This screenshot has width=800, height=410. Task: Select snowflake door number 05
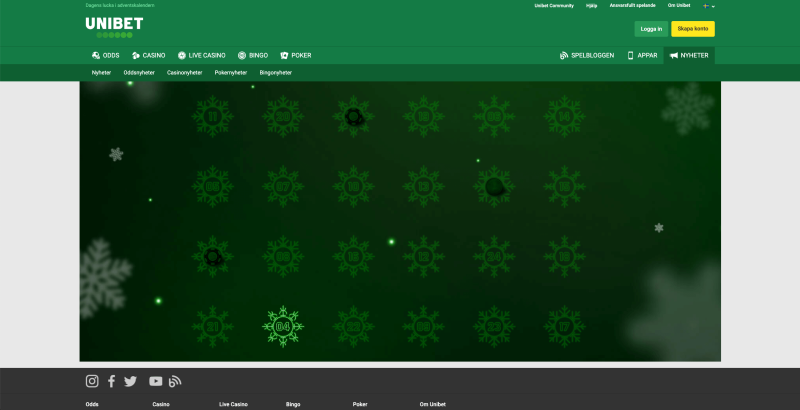point(213,186)
